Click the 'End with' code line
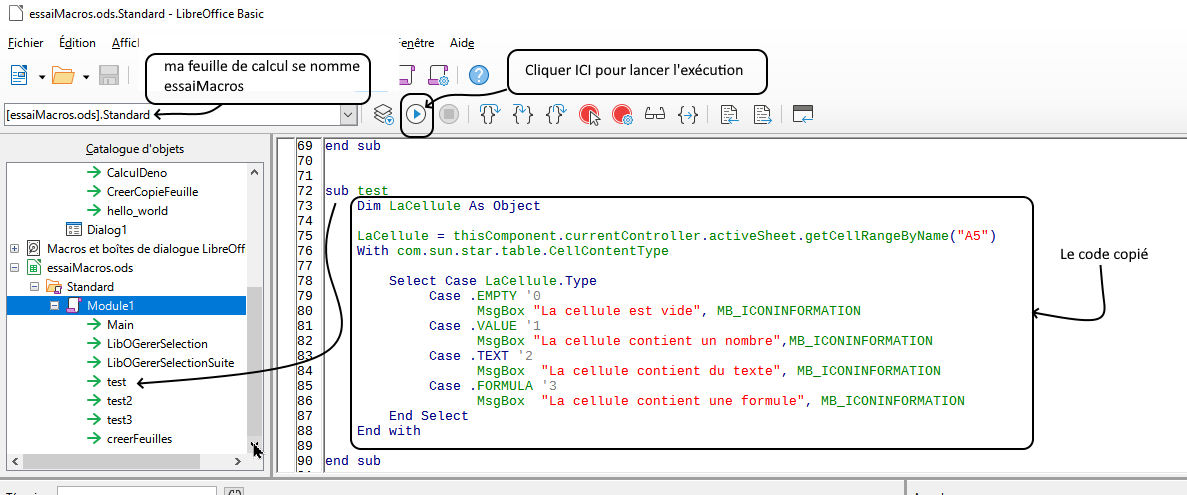Screen dimensions: 1187x495 click(388, 431)
